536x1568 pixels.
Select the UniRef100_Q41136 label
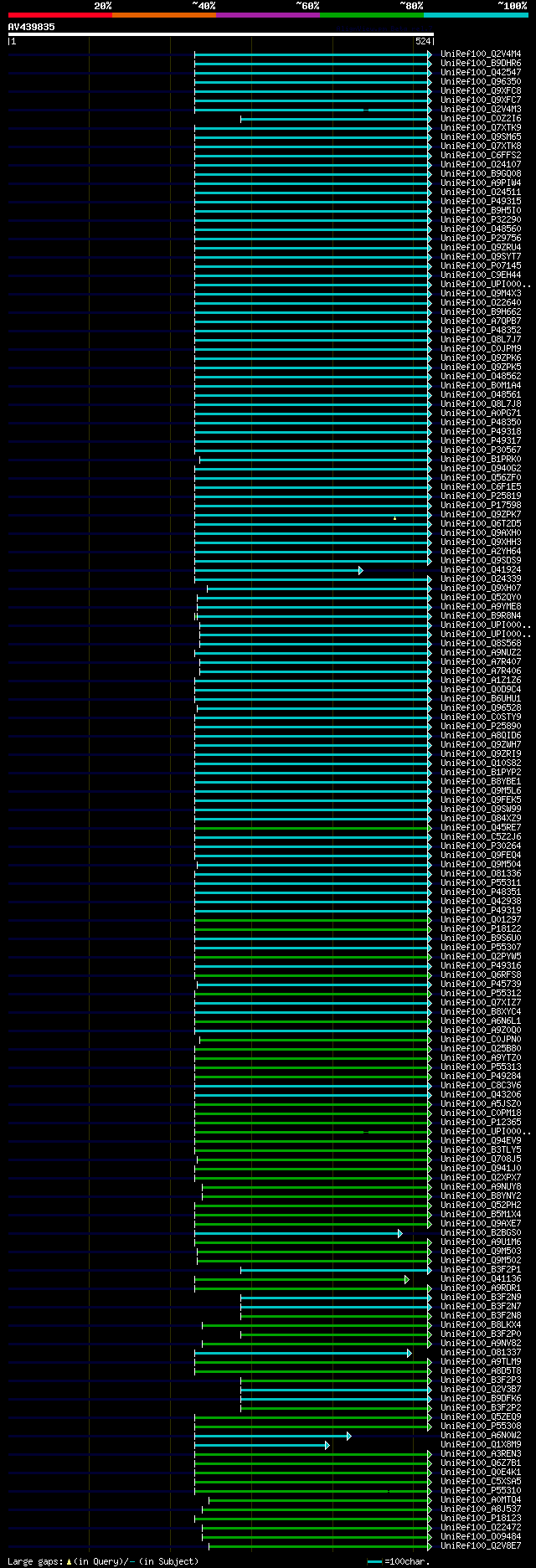pyautogui.click(x=481, y=1278)
